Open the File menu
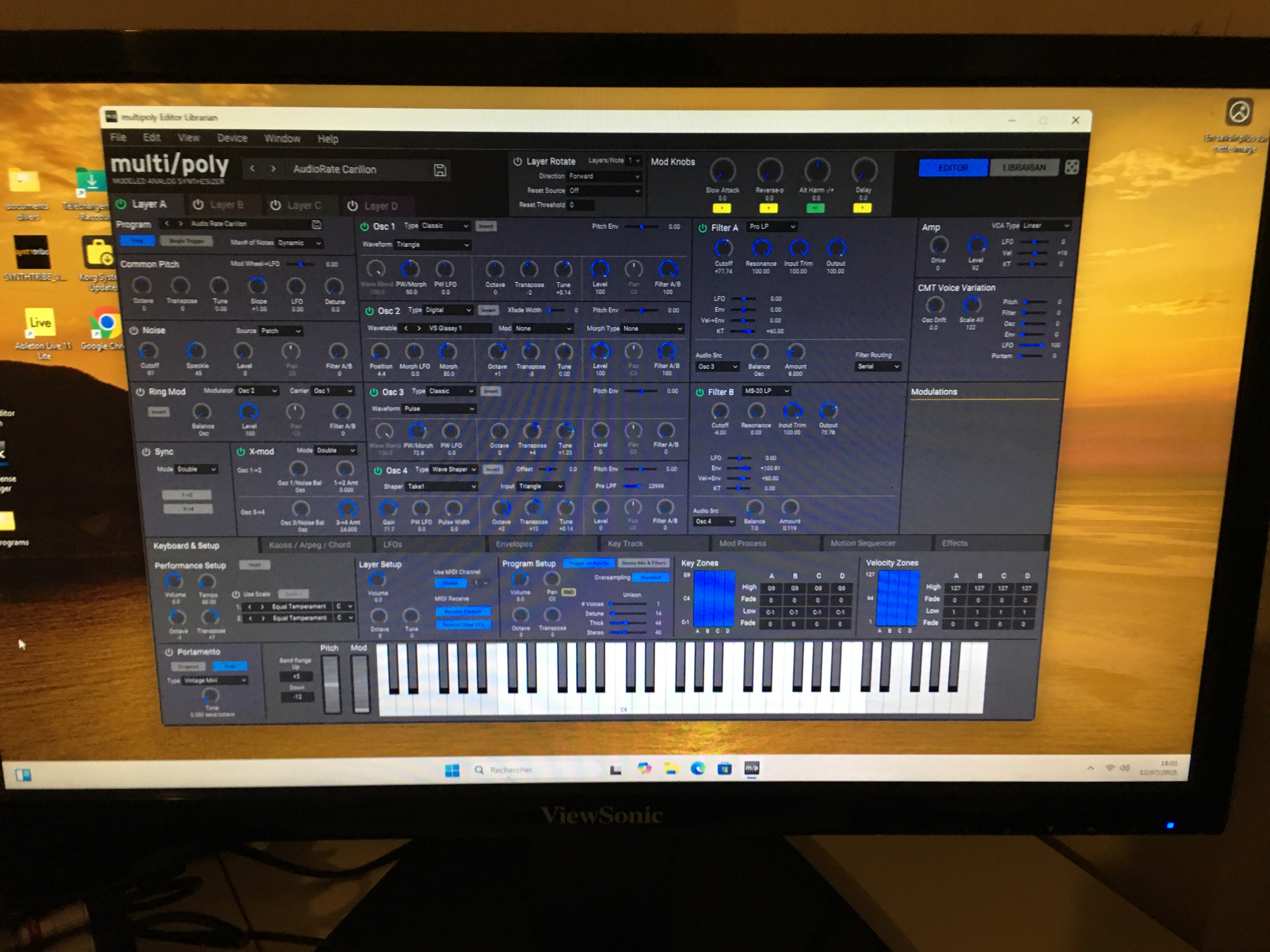This screenshot has width=1270, height=952. 118,137
